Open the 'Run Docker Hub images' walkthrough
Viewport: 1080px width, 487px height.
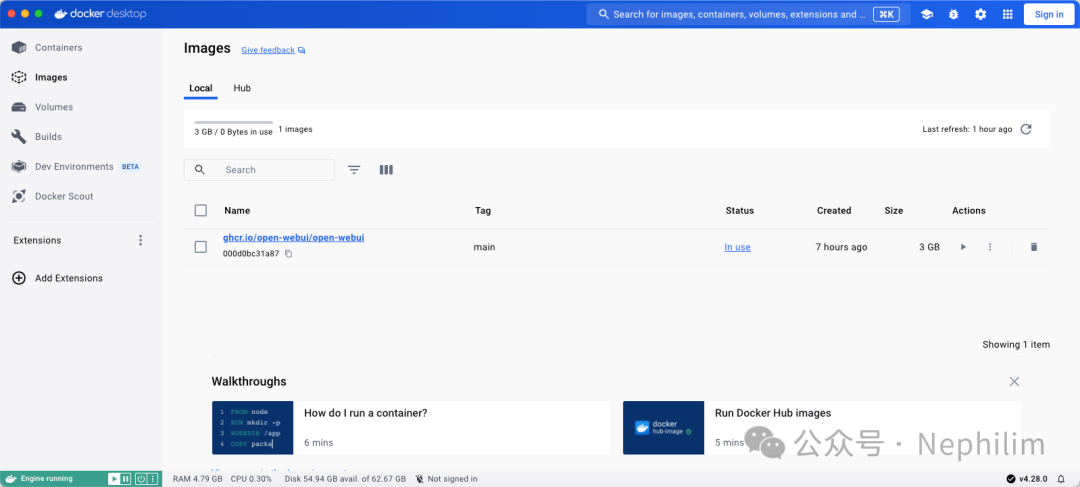click(x=822, y=428)
